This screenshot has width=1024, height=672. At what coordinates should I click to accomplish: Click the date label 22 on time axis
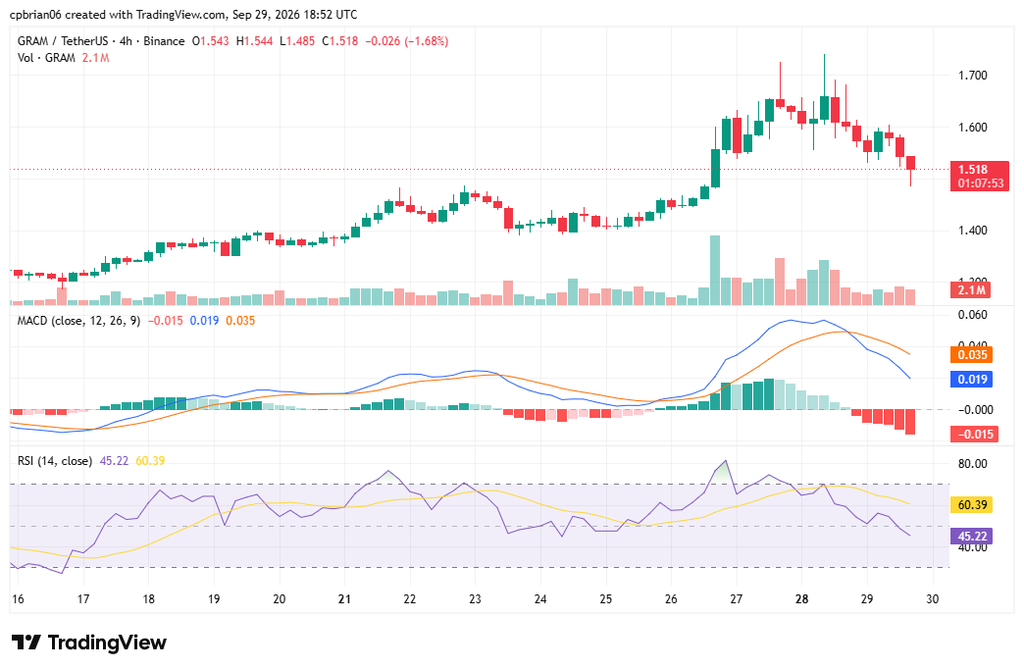(409, 600)
